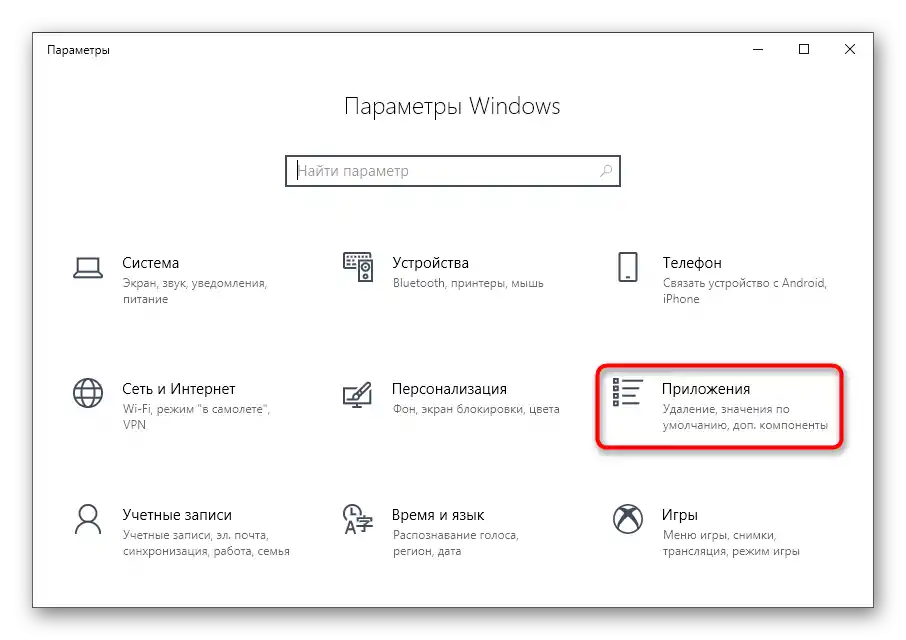The height and width of the screenshot is (640, 906).
Task: Open the Устройства keyboard-speaker icon
Action: 358,267
